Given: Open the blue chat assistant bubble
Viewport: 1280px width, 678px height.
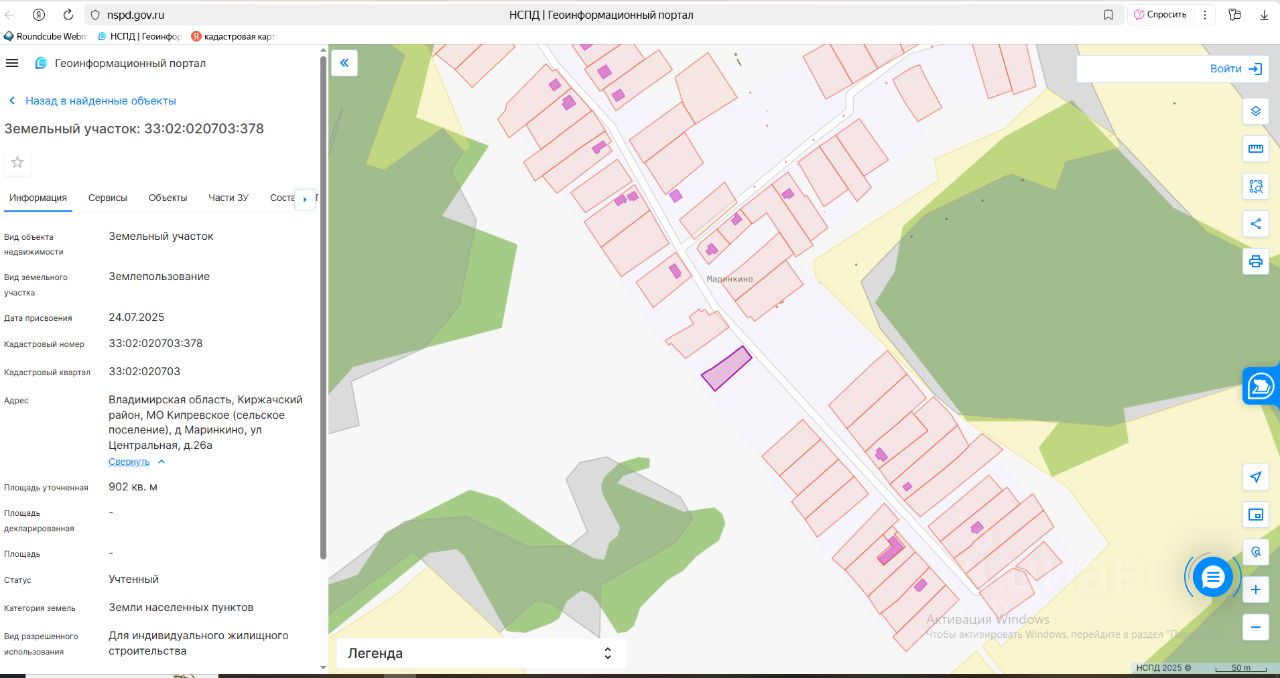Looking at the screenshot, I should 1213,576.
